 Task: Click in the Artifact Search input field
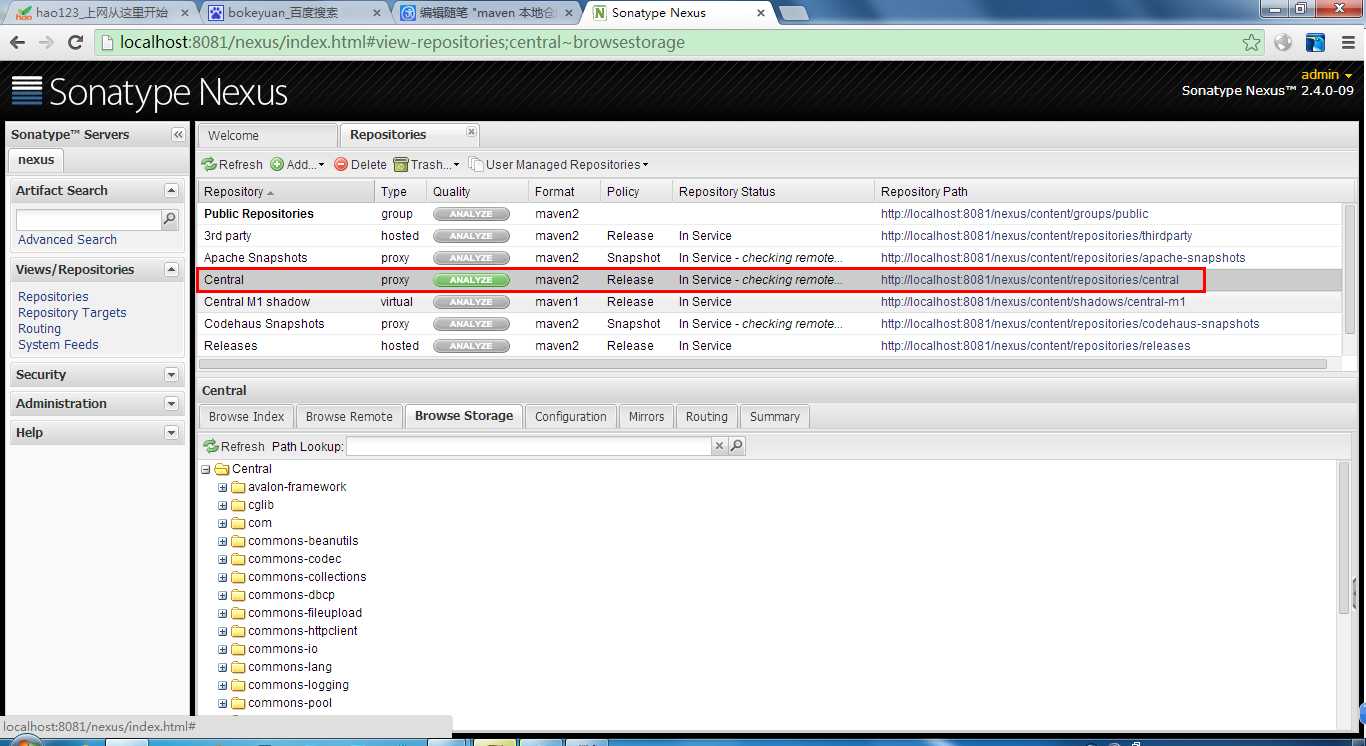coord(89,220)
